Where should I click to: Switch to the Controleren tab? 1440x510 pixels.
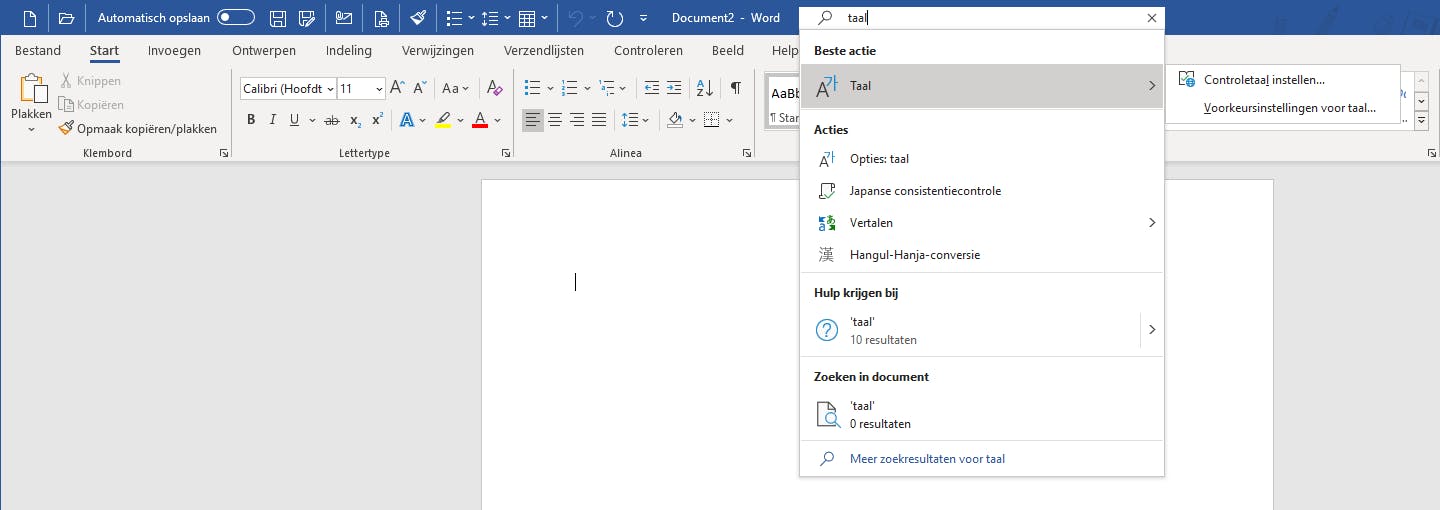coord(648,50)
